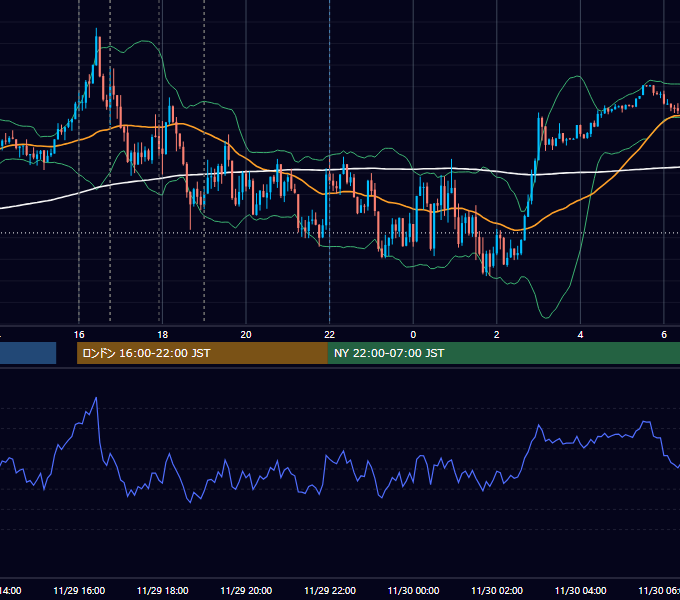Click the hour label 6 on time axis

coord(664,335)
